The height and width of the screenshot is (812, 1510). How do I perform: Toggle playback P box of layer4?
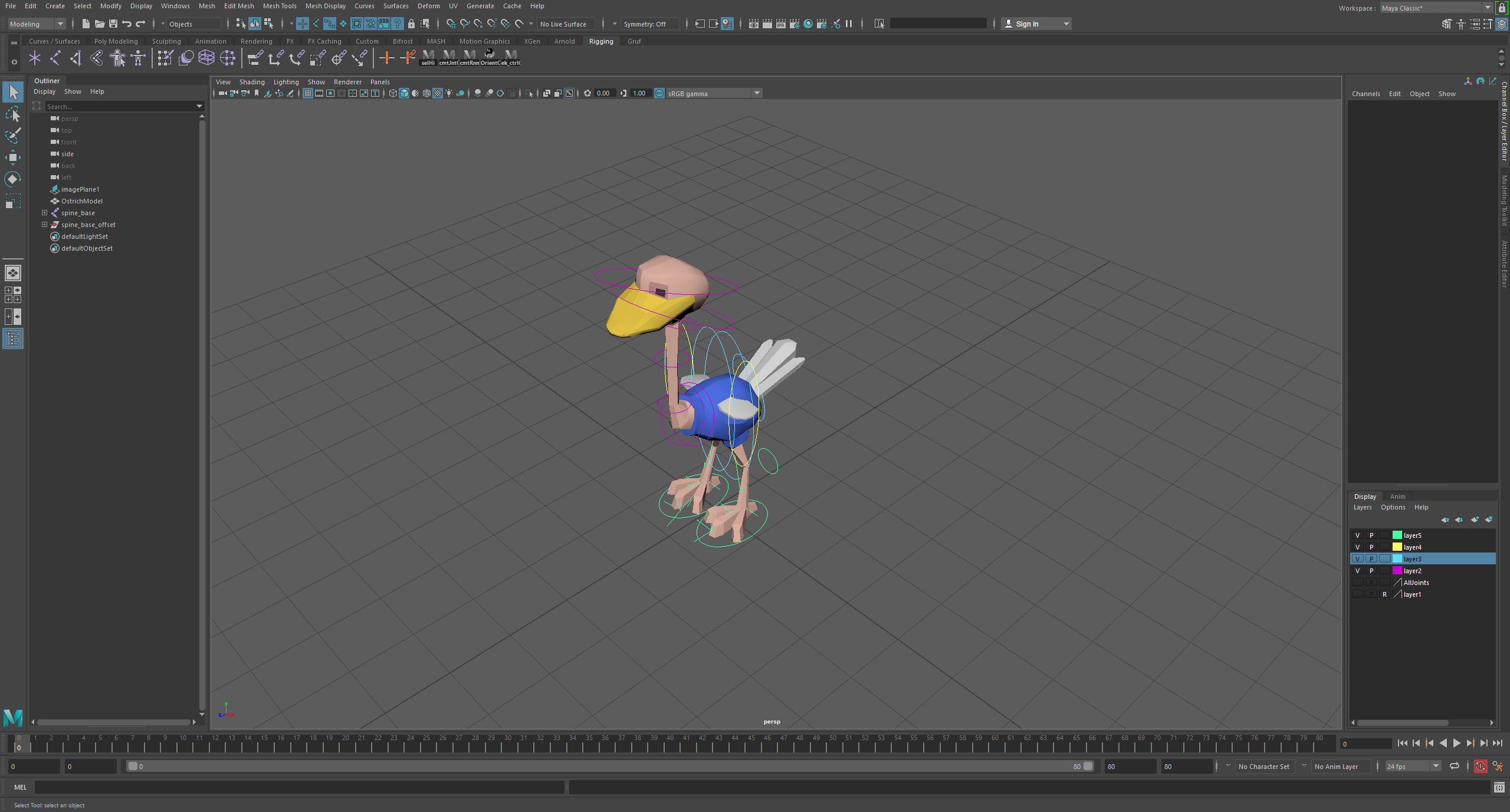coord(1371,547)
